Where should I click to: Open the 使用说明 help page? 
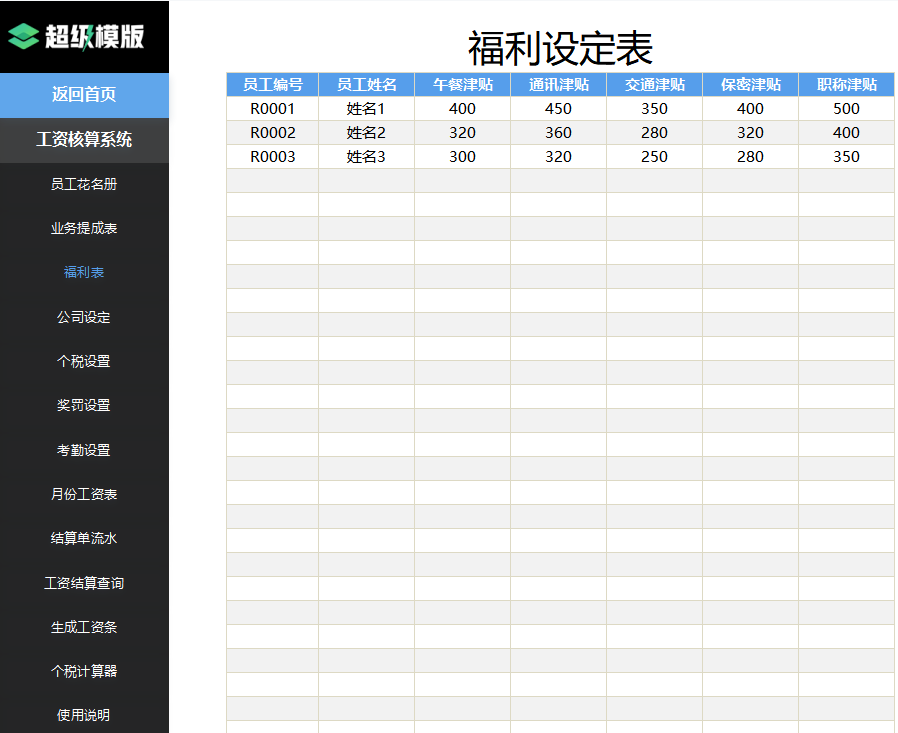85,714
